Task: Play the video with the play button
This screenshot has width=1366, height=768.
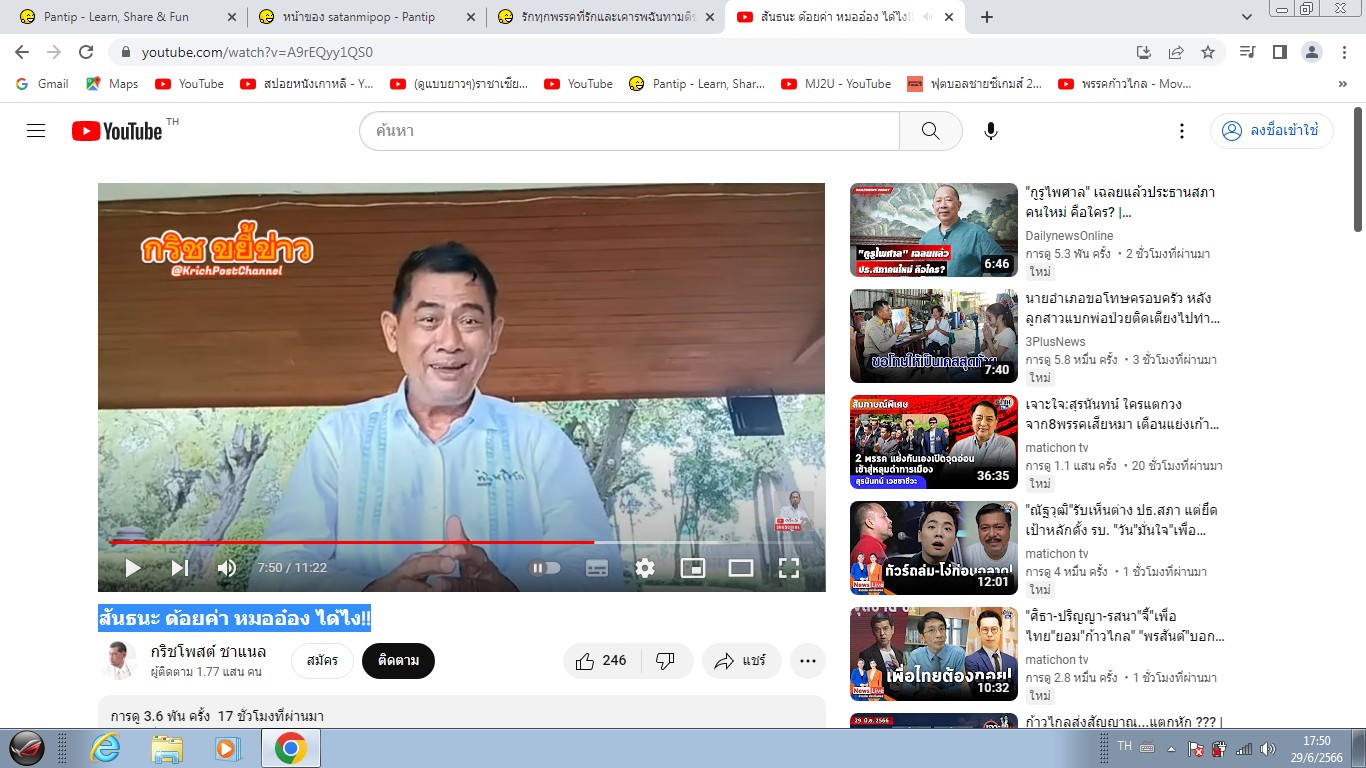Action: point(133,568)
